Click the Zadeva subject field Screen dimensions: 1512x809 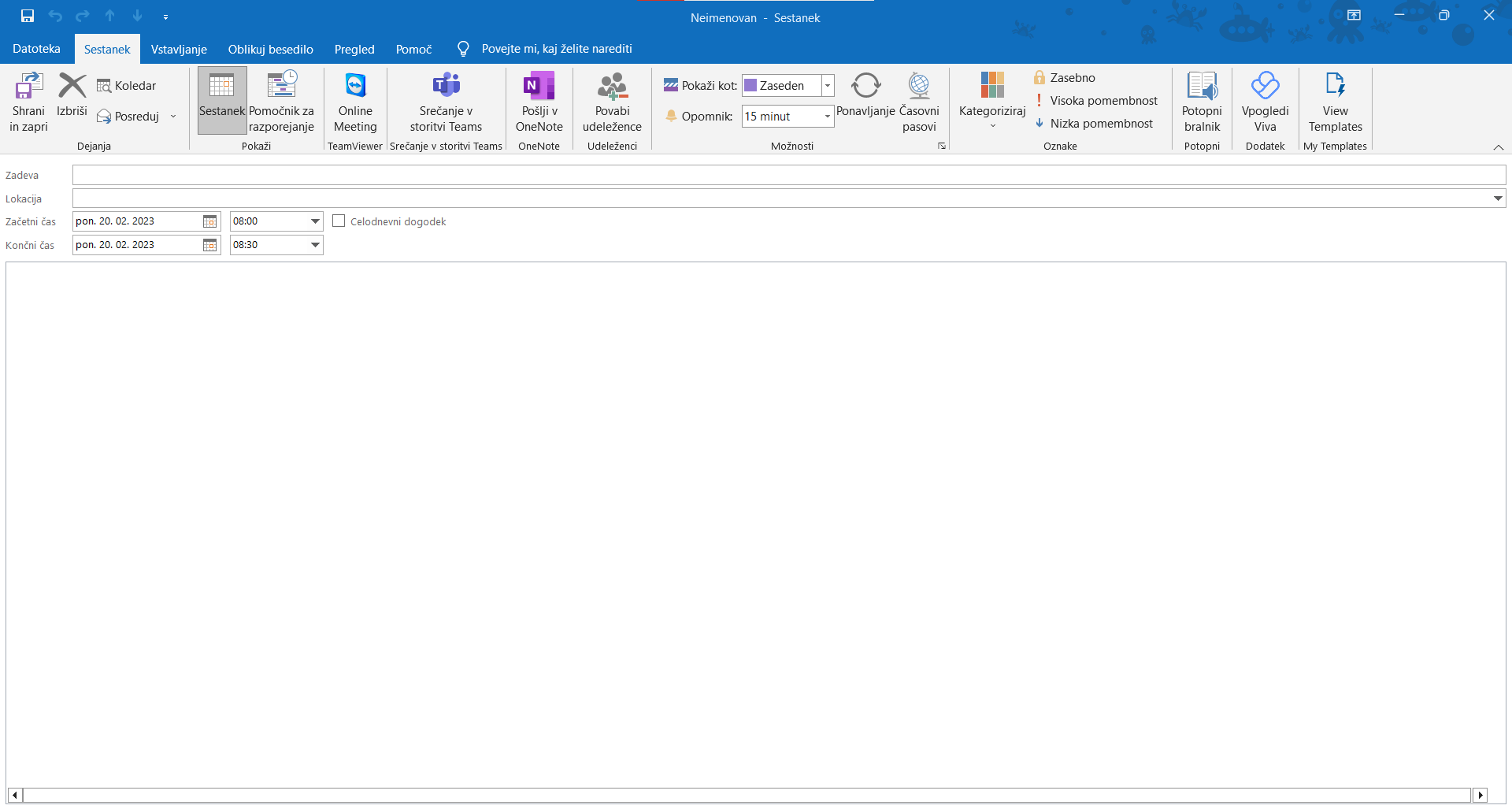point(789,175)
